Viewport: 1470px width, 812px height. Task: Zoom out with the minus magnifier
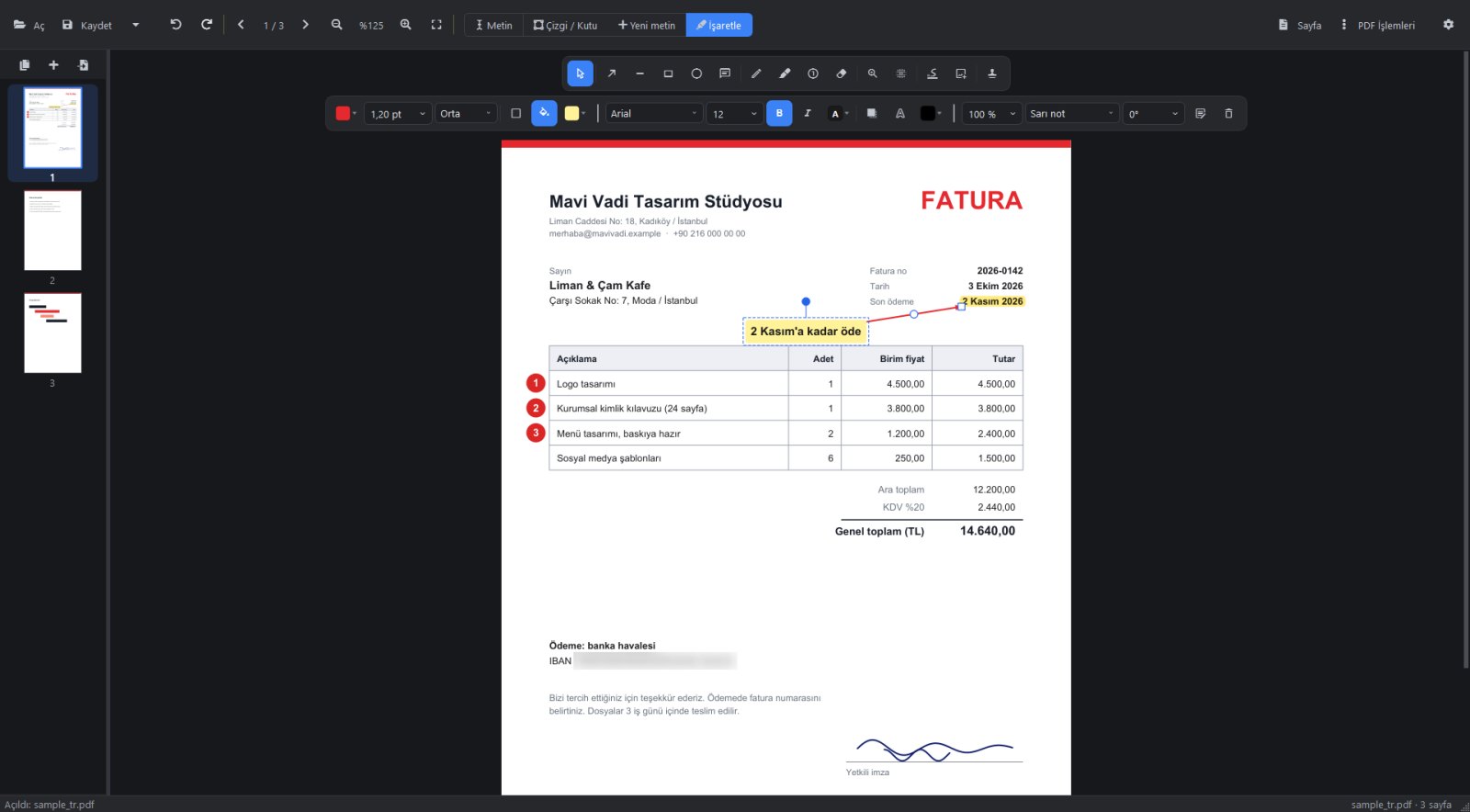click(337, 25)
